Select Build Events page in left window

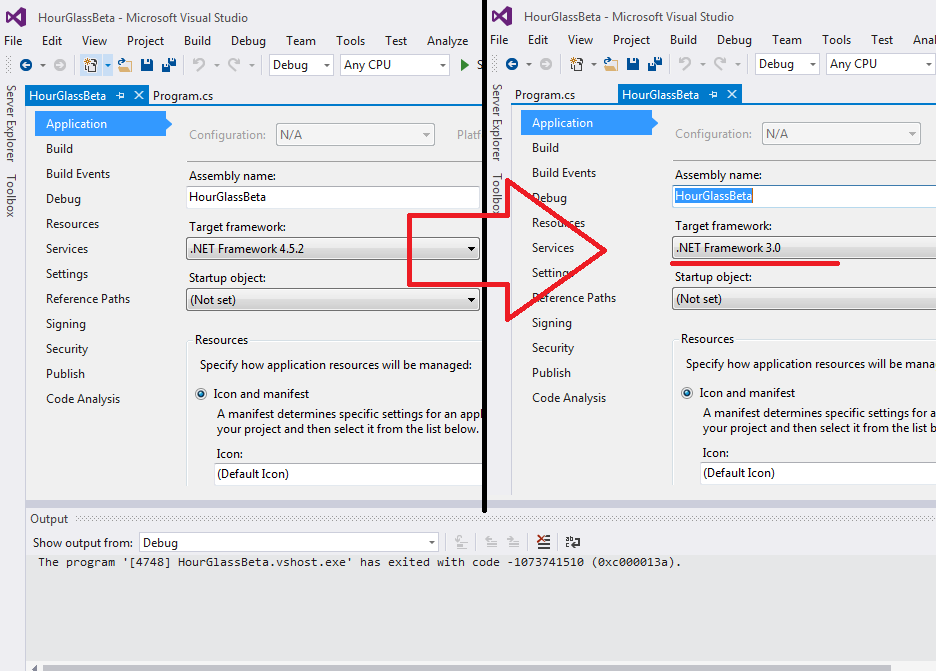[x=78, y=174]
